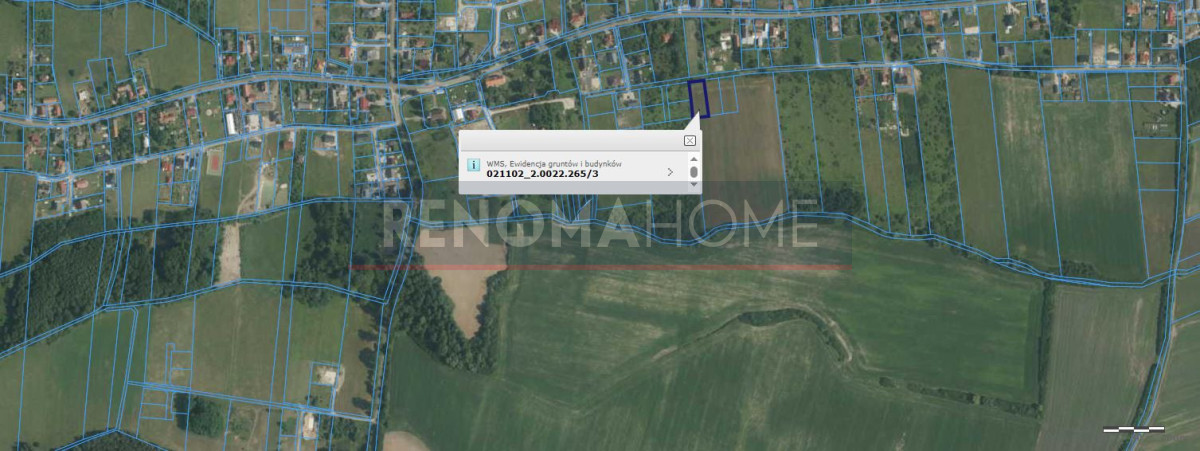Select parcel ID 021102_2.0022.265/3 text
Screen dimensions: 1200x451
[x=543, y=174]
